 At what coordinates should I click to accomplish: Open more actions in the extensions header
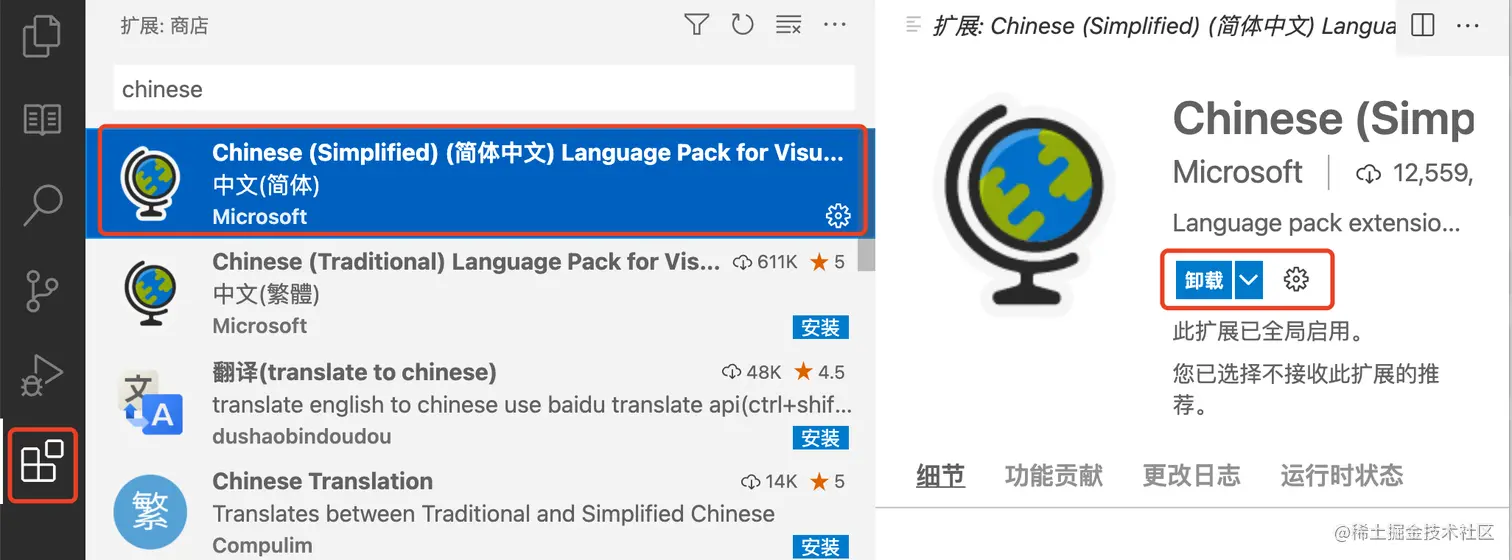click(835, 25)
